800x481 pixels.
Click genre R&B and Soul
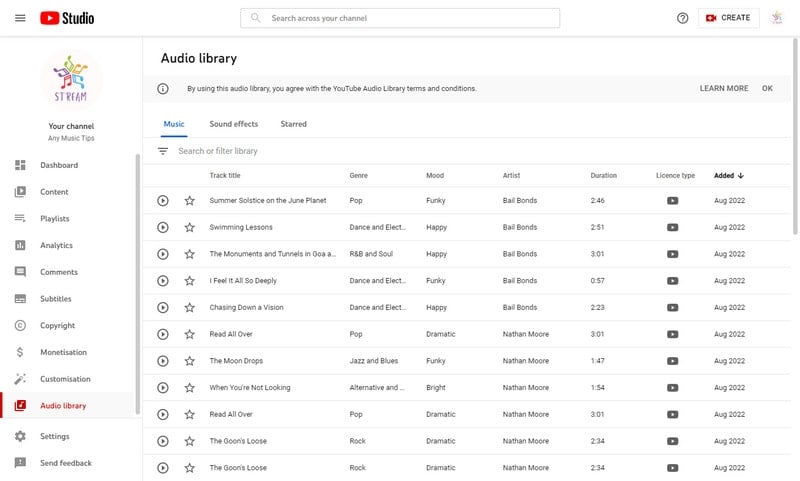(x=371, y=254)
